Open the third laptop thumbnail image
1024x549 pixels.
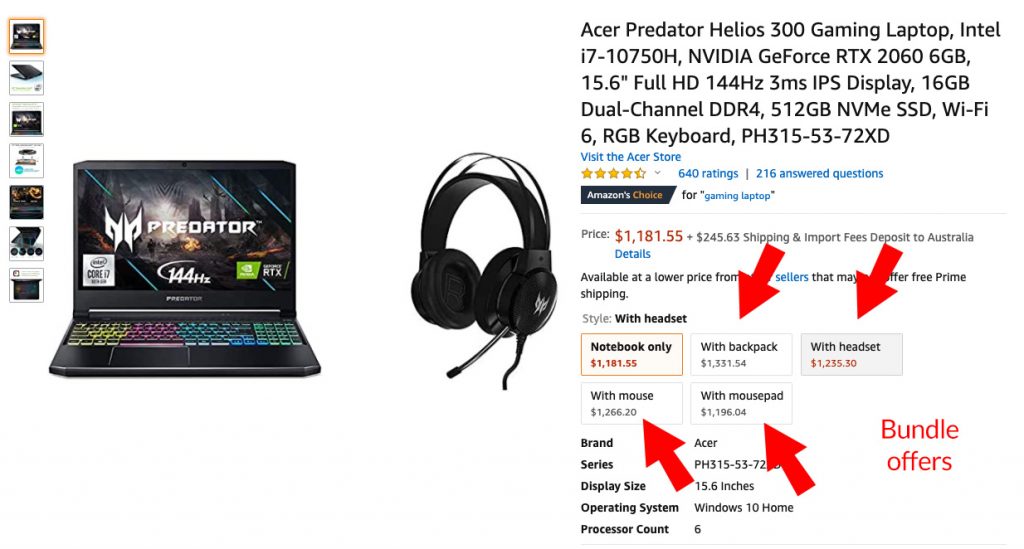click(x=27, y=119)
